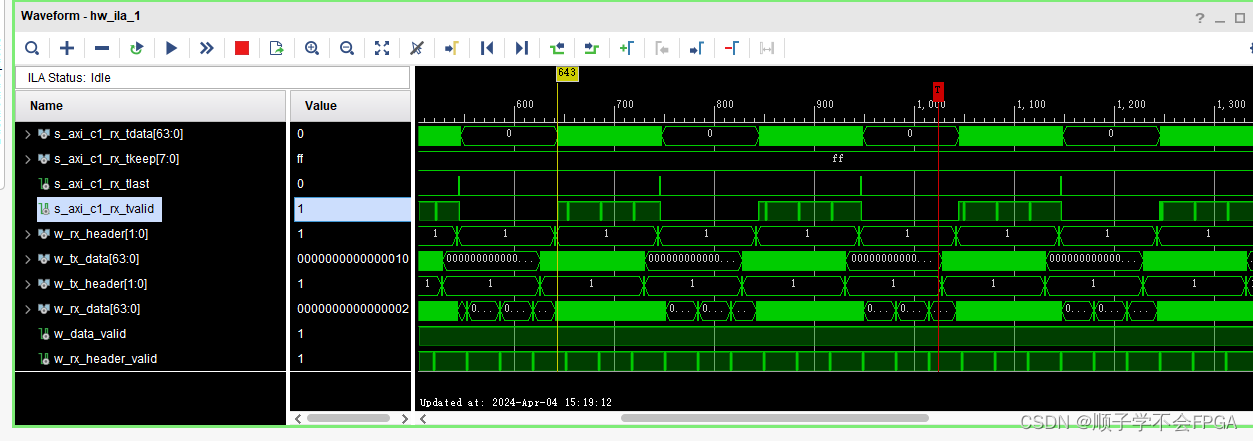
Task: Zoom fit the entire waveform
Action: 382,47
